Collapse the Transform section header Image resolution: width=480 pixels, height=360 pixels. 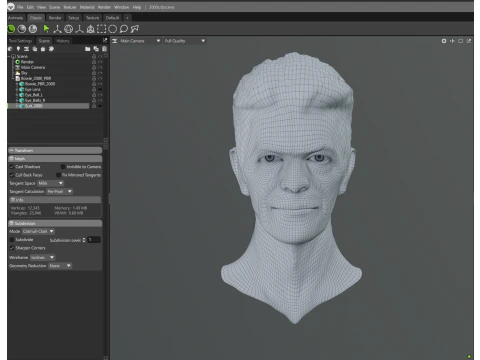click(55, 150)
